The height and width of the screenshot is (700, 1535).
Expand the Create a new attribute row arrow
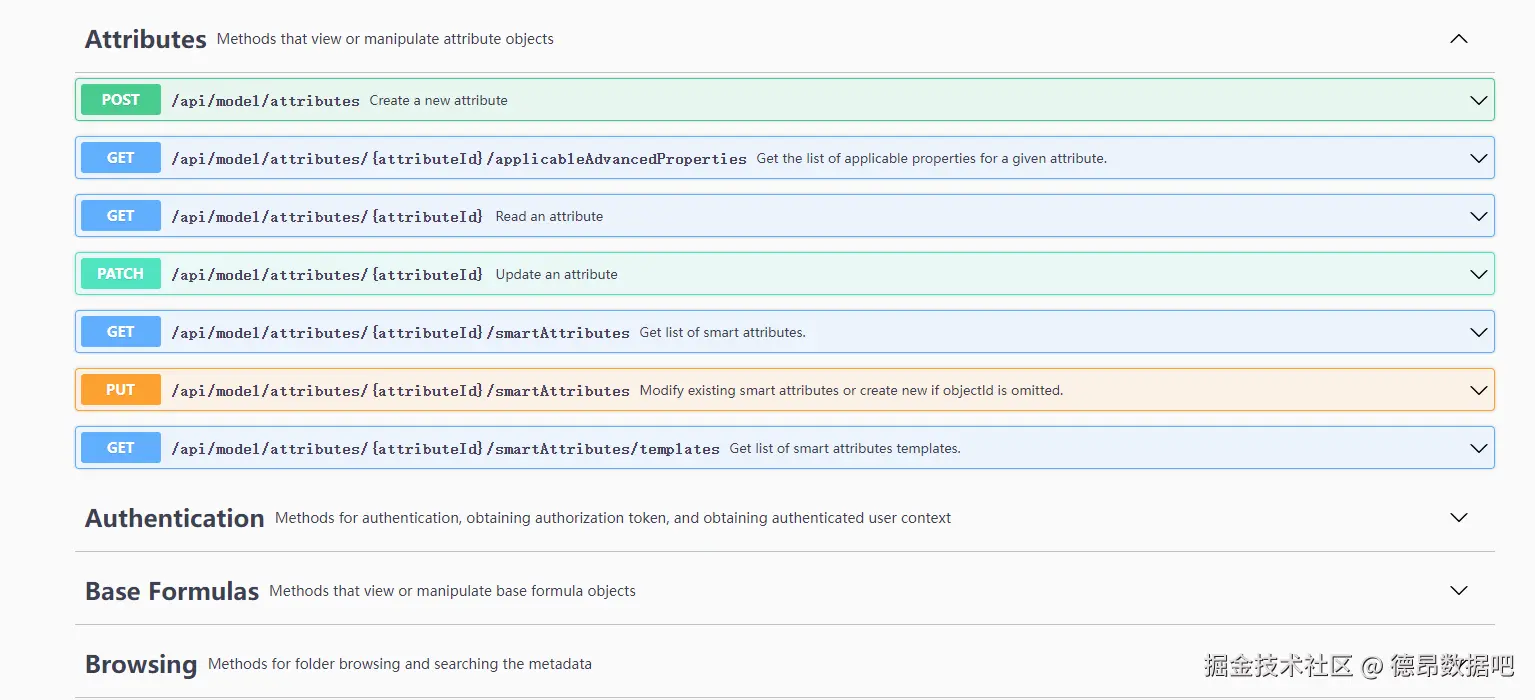[x=1479, y=100]
